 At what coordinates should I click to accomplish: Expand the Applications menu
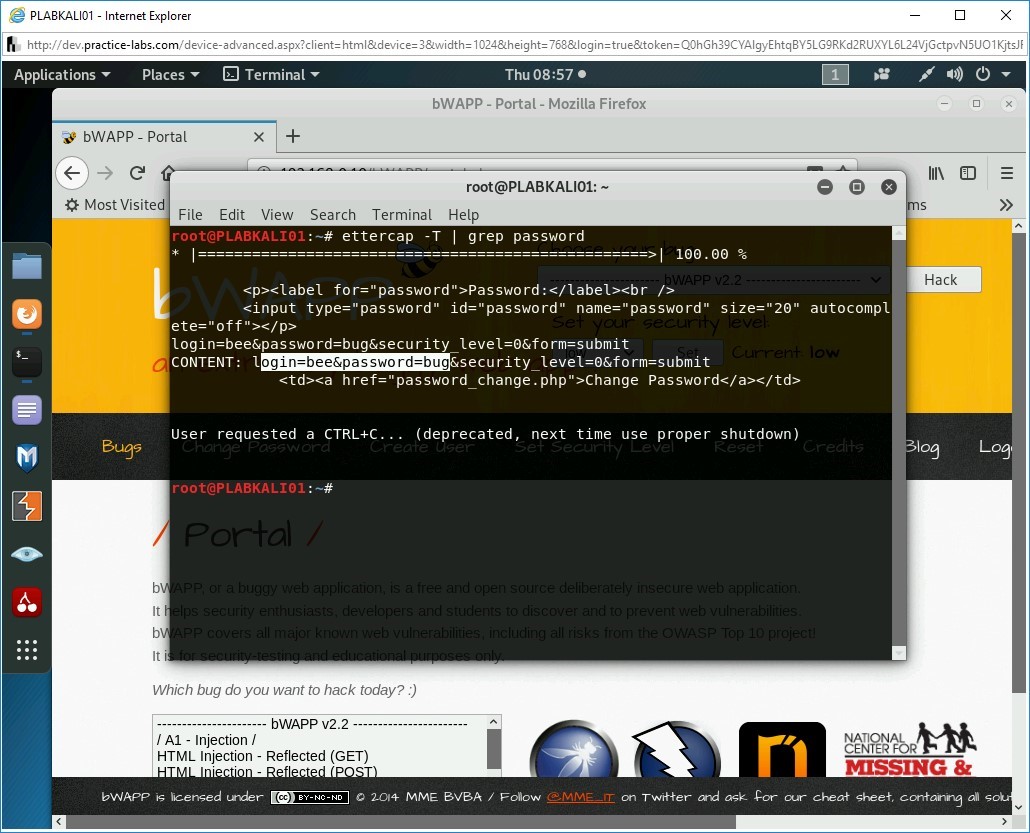point(62,75)
